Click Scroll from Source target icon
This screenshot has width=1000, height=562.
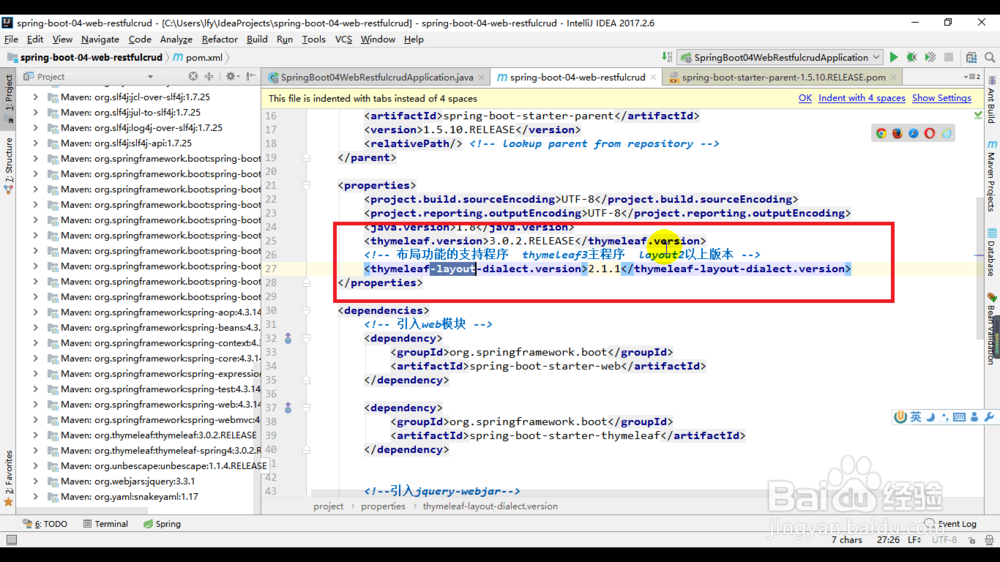(193, 77)
